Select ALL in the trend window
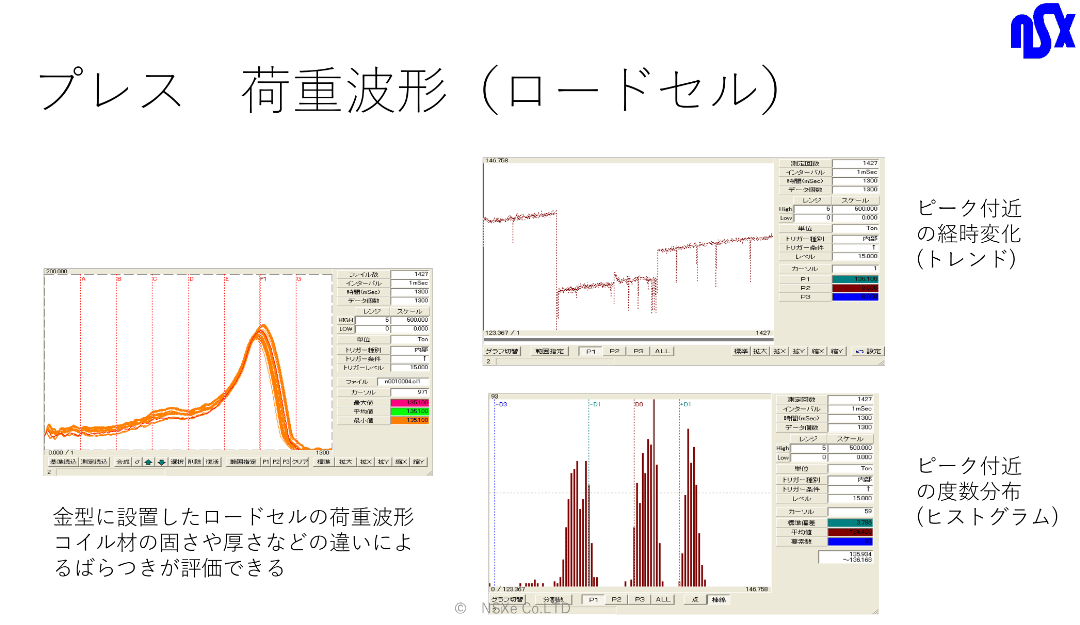Viewport: 1080px width, 625px height. [661, 351]
